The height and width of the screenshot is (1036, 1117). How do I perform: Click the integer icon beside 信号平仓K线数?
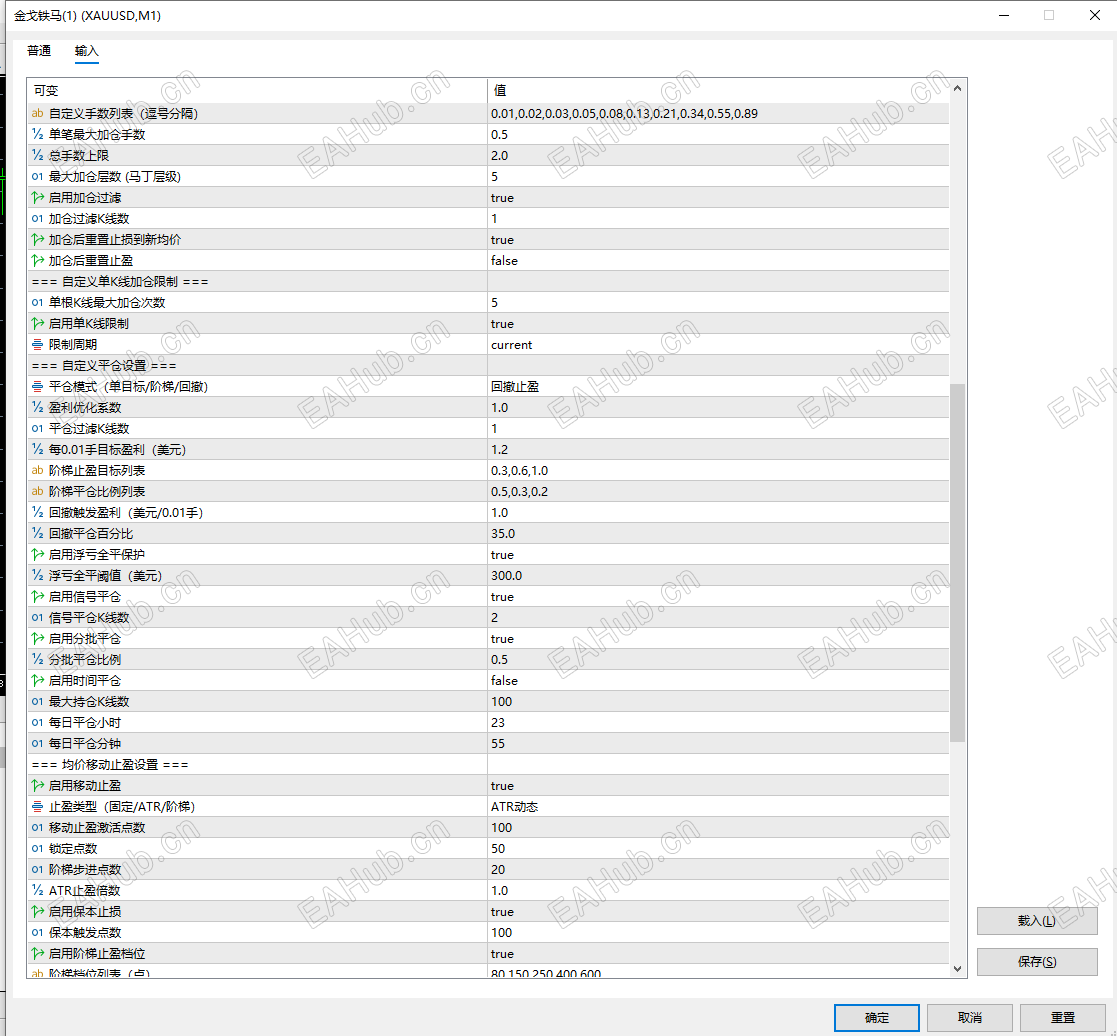click(38, 617)
